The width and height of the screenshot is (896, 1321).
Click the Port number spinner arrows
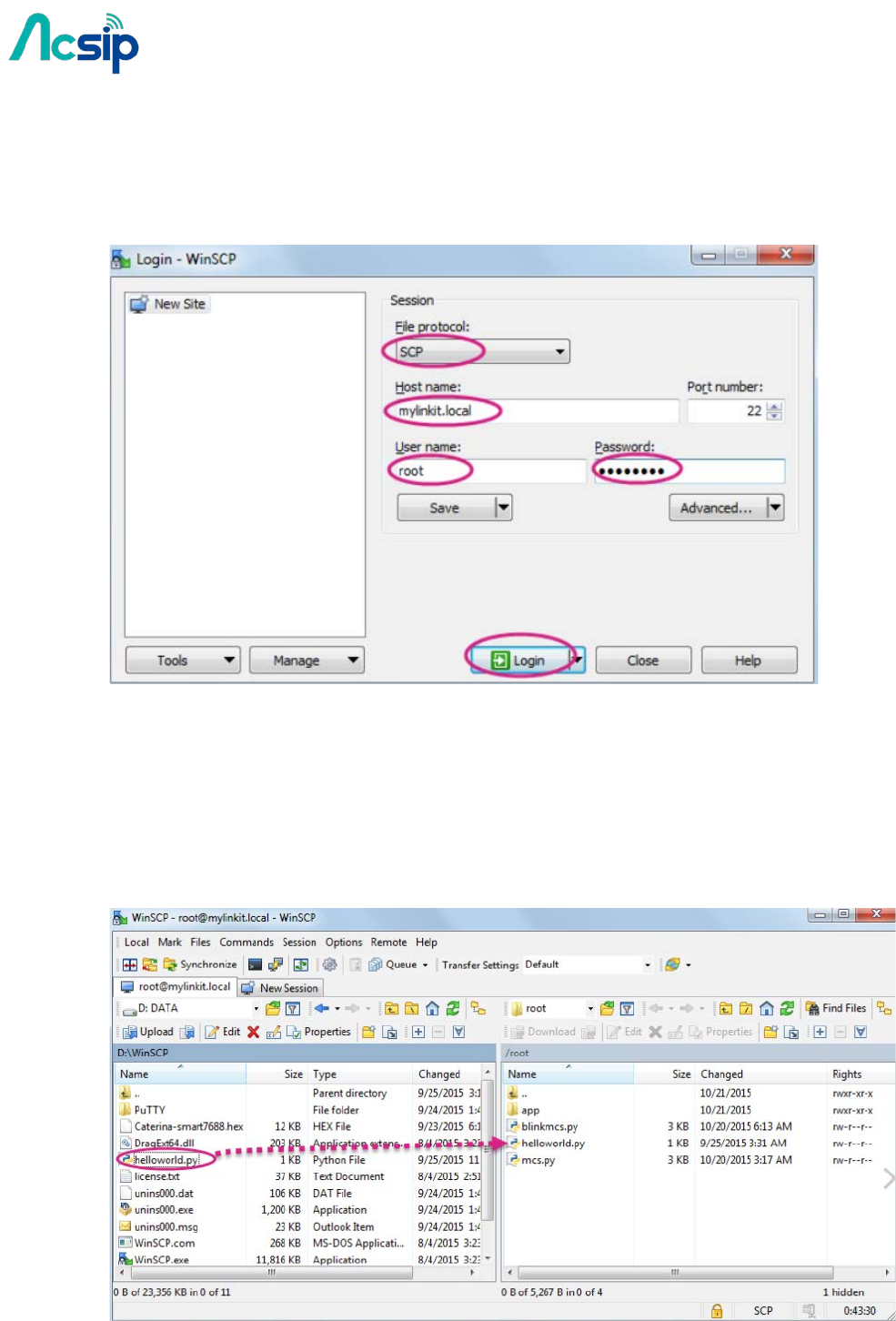point(774,411)
